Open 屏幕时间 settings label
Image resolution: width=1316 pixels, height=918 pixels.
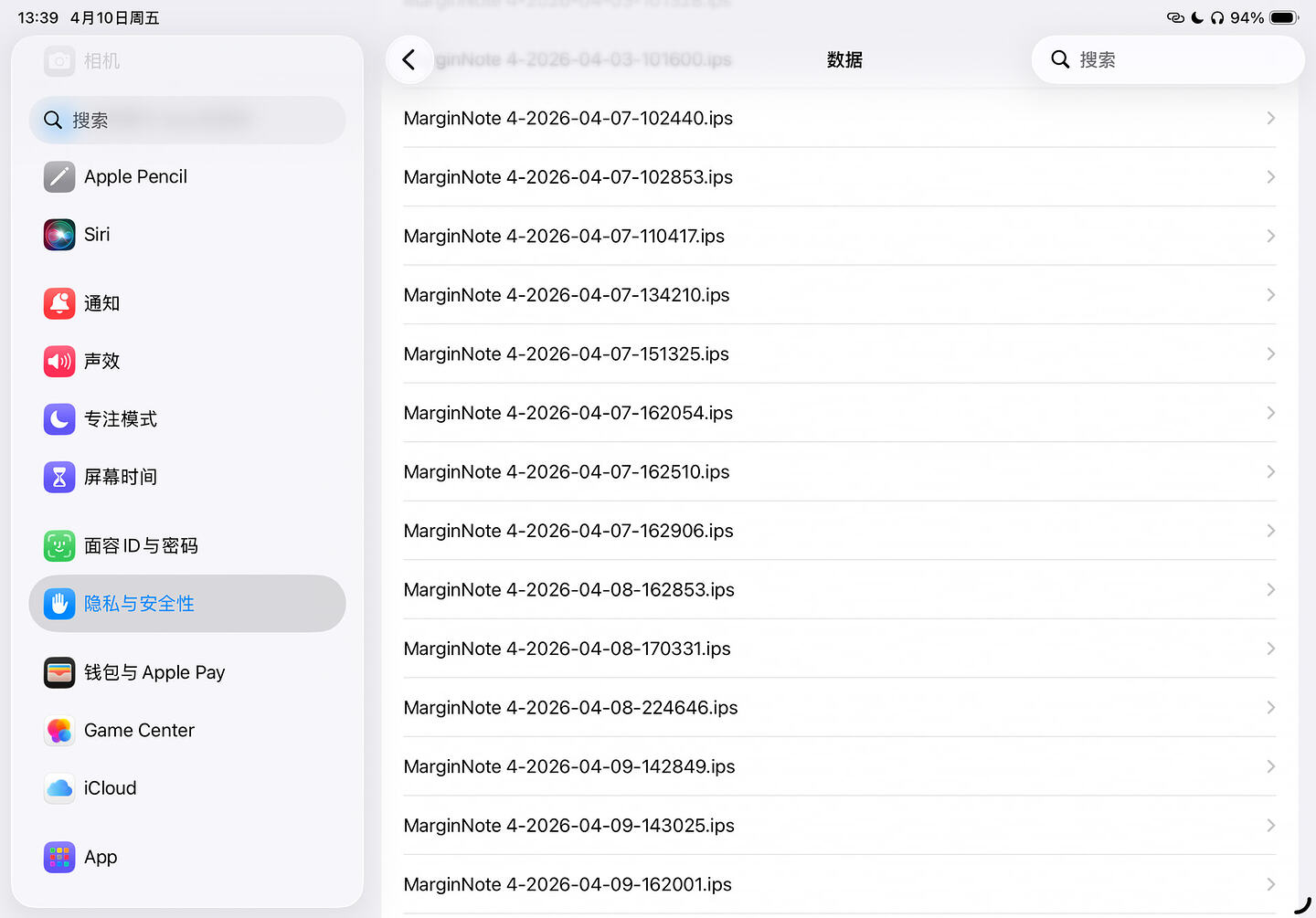pos(121,477)
